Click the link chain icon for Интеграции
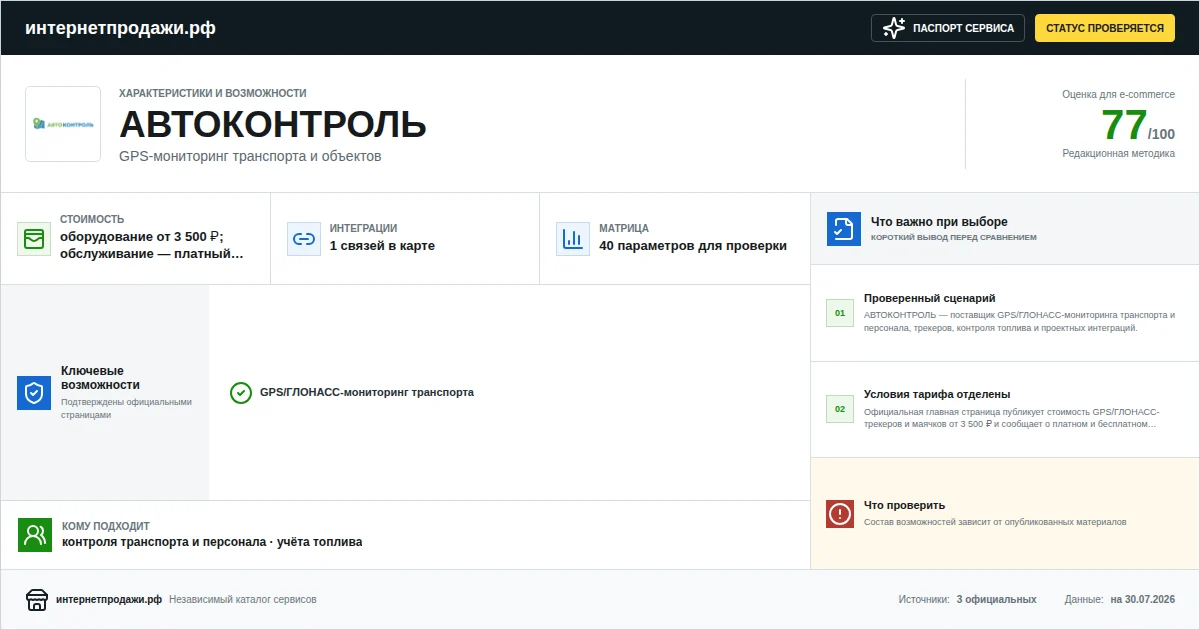This screenshot has height=630, width=1200. click(x=303, y=239)
